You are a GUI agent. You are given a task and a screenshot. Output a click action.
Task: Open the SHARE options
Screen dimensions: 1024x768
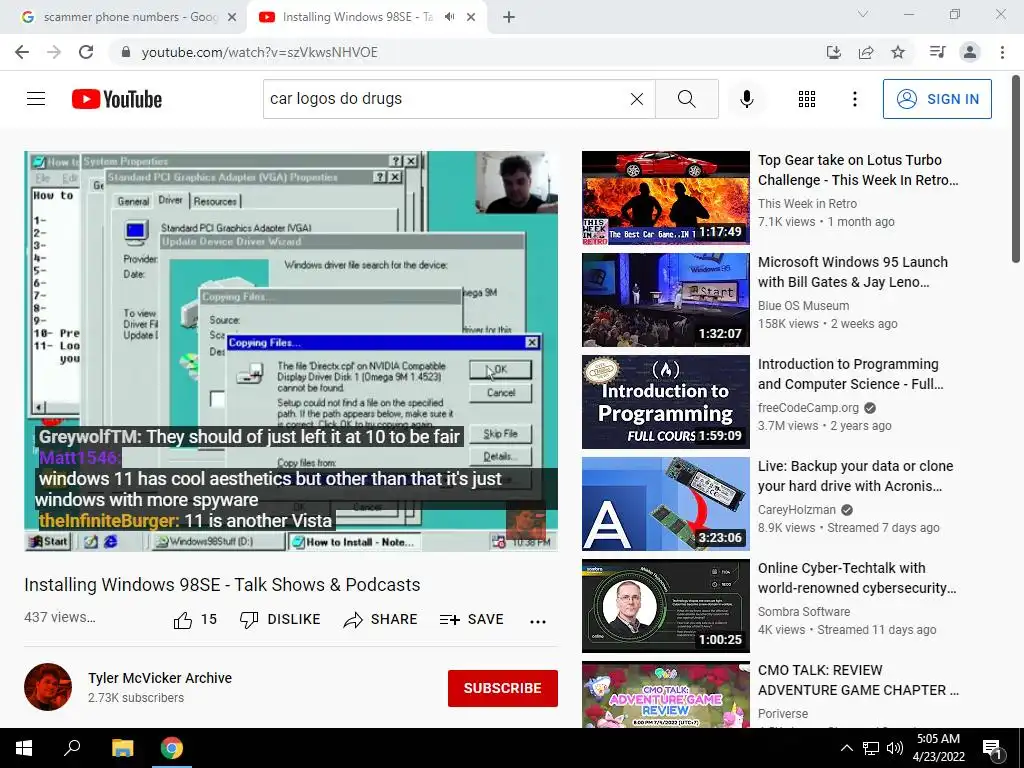coord(380,620)
